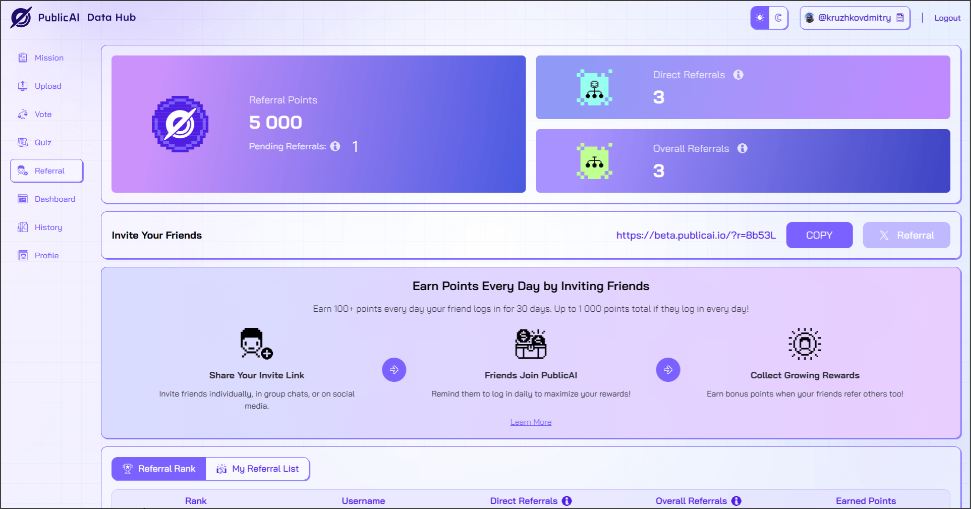Click "Earn Points Every Day by Inviting Friends" heading

click(x=531, y=286)
